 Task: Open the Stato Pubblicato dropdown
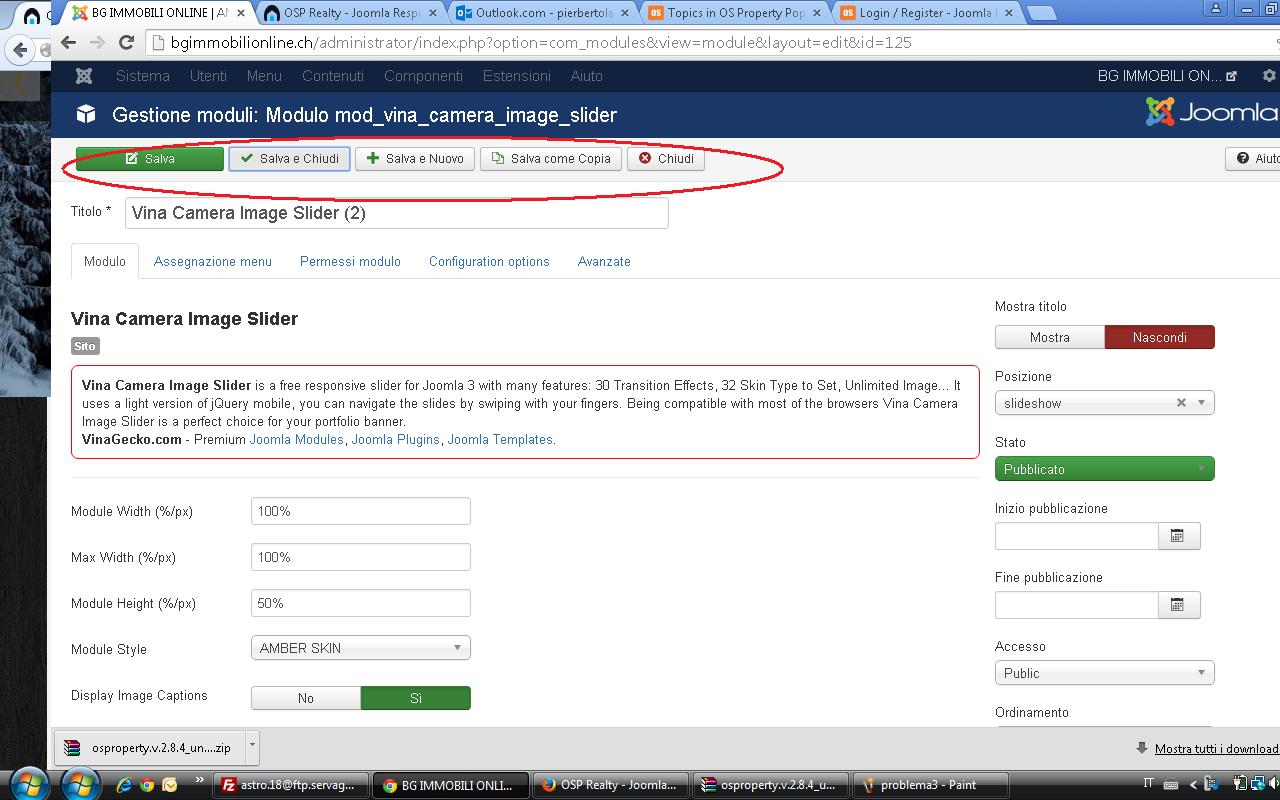coord(1105,469)
